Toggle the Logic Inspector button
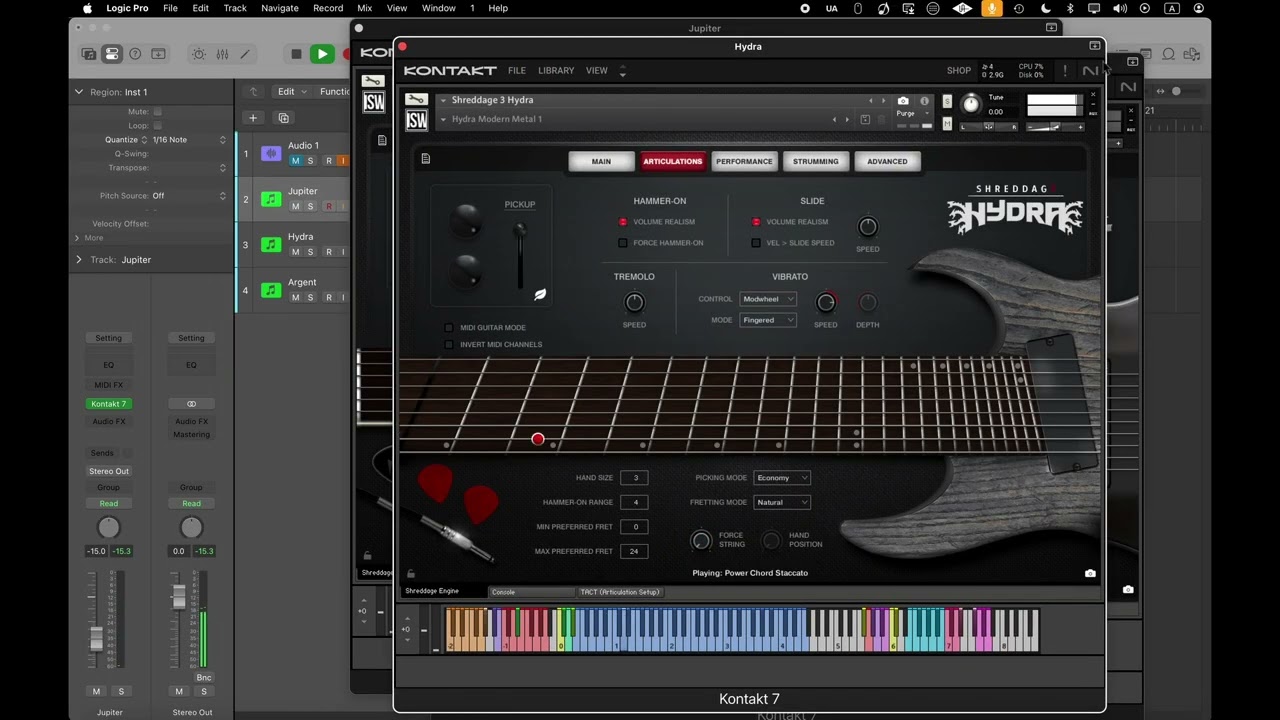This screenshot has width=1280, height=720. coord(112,54)
